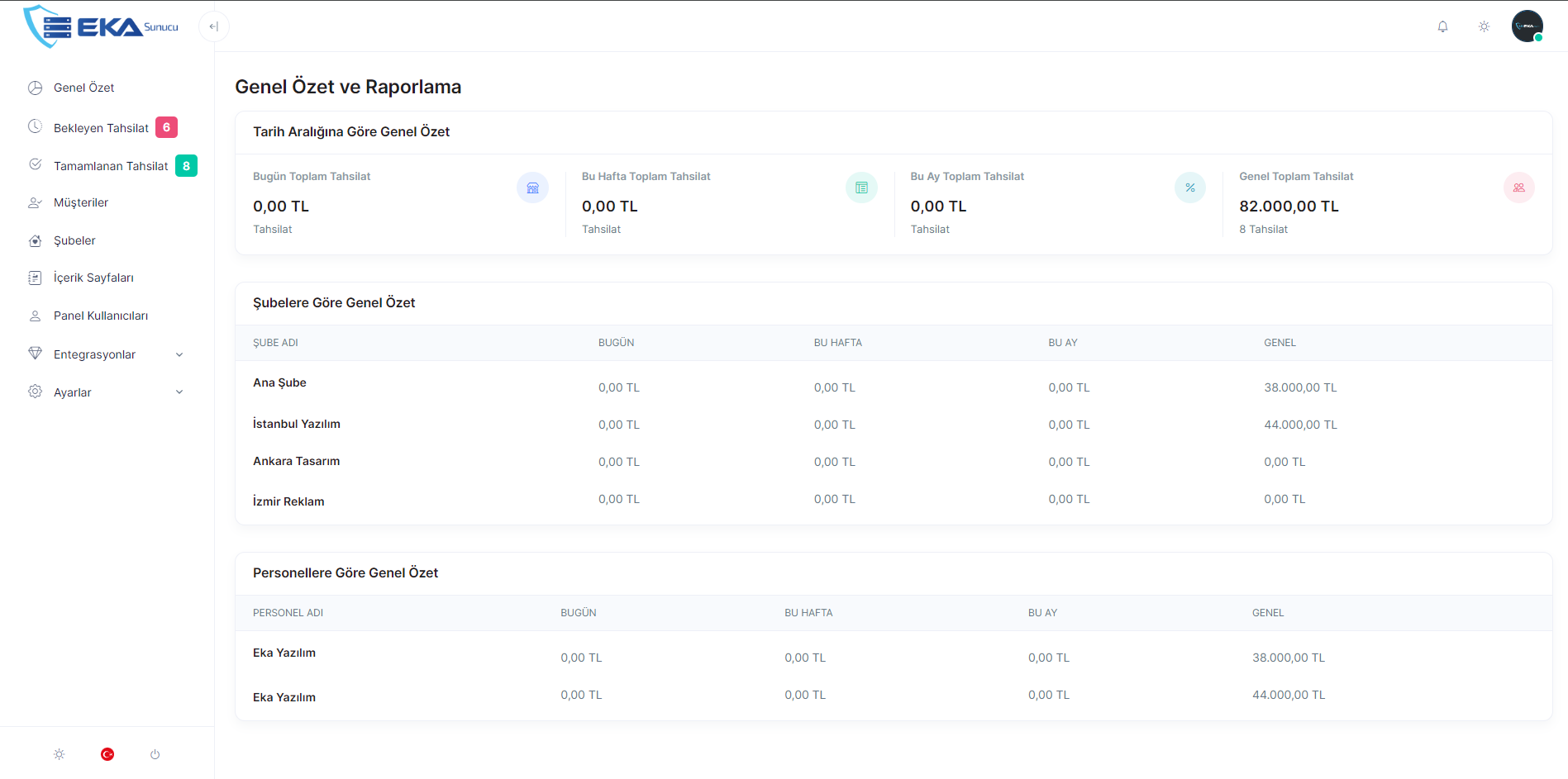This screenshot has width=1568, height=779.
Task: Click the red badge showing 6
Action: click(166, 127)
